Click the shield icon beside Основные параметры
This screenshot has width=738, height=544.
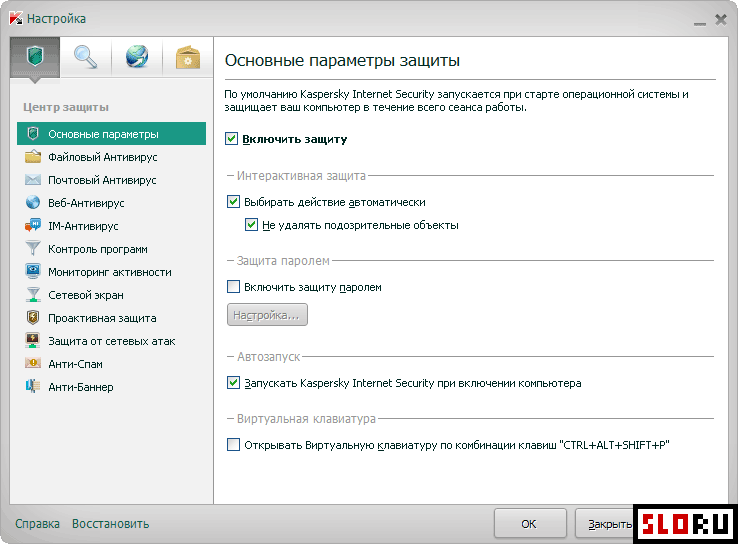(32, 134)
